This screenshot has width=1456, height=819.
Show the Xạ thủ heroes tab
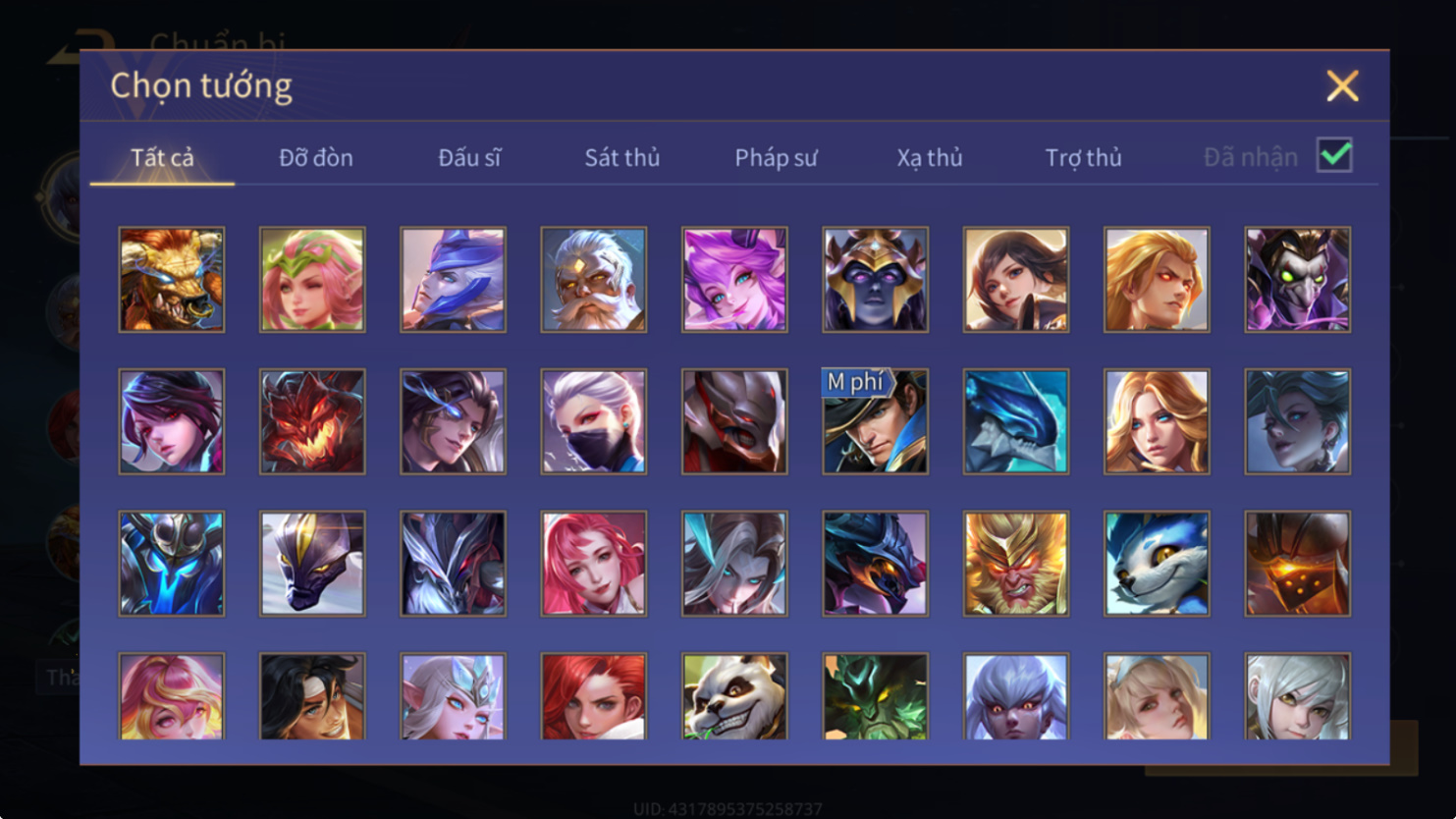pyautogui.click(x=930, y=157)
